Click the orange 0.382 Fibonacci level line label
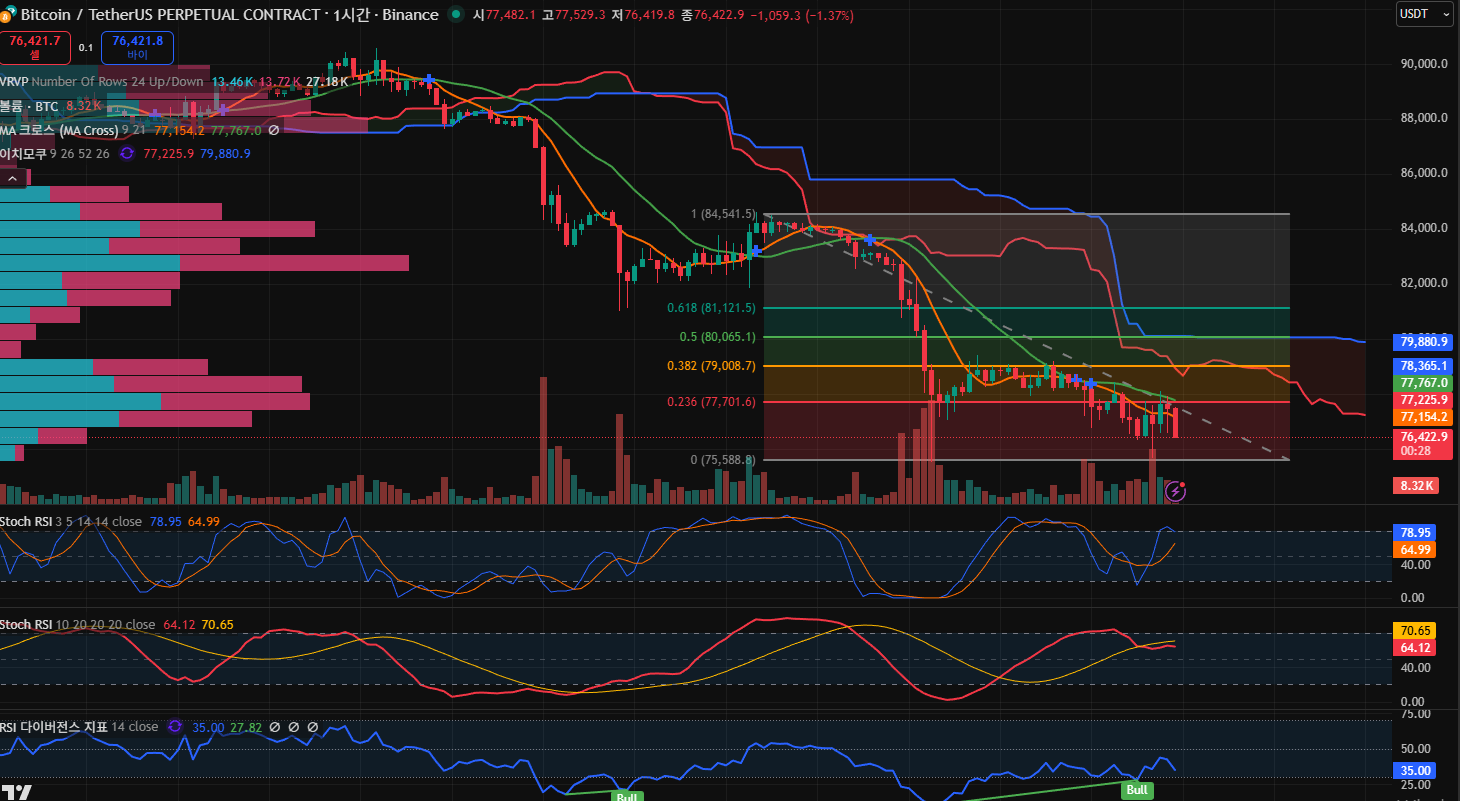The height and width of the screenshot is (801, 1460). click(x=711, y=366)
